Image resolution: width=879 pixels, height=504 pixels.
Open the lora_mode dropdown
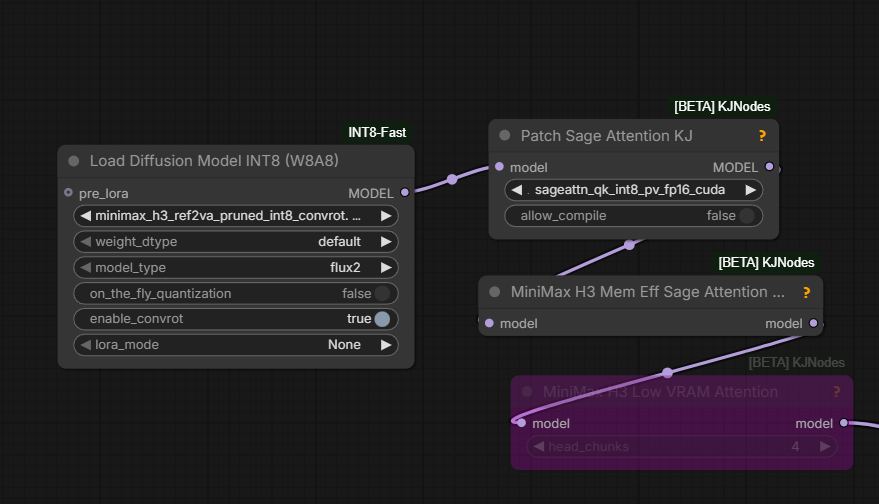click(236, 344)
